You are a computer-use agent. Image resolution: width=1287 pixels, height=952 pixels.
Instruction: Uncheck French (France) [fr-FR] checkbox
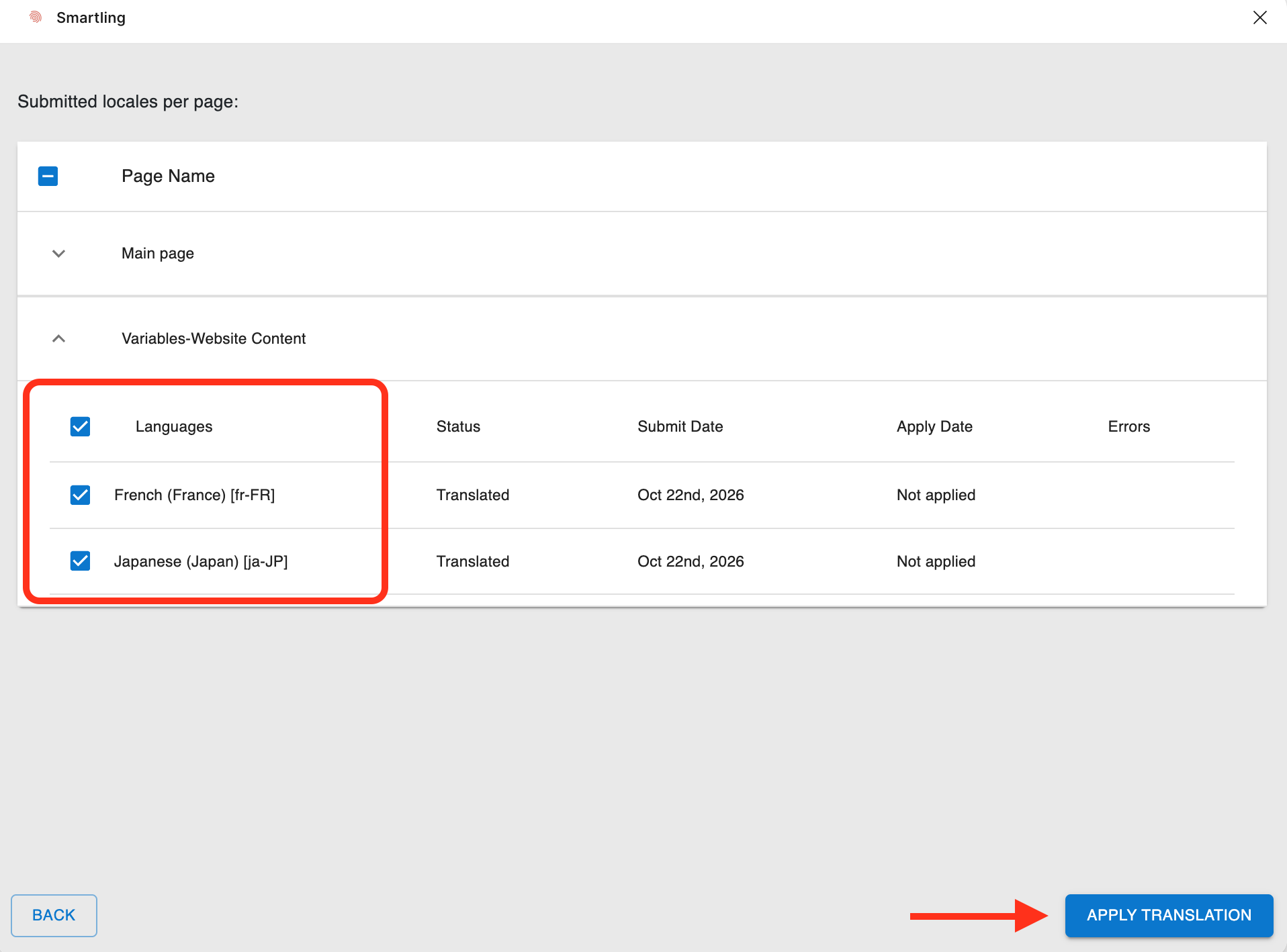tap(80, 495)
